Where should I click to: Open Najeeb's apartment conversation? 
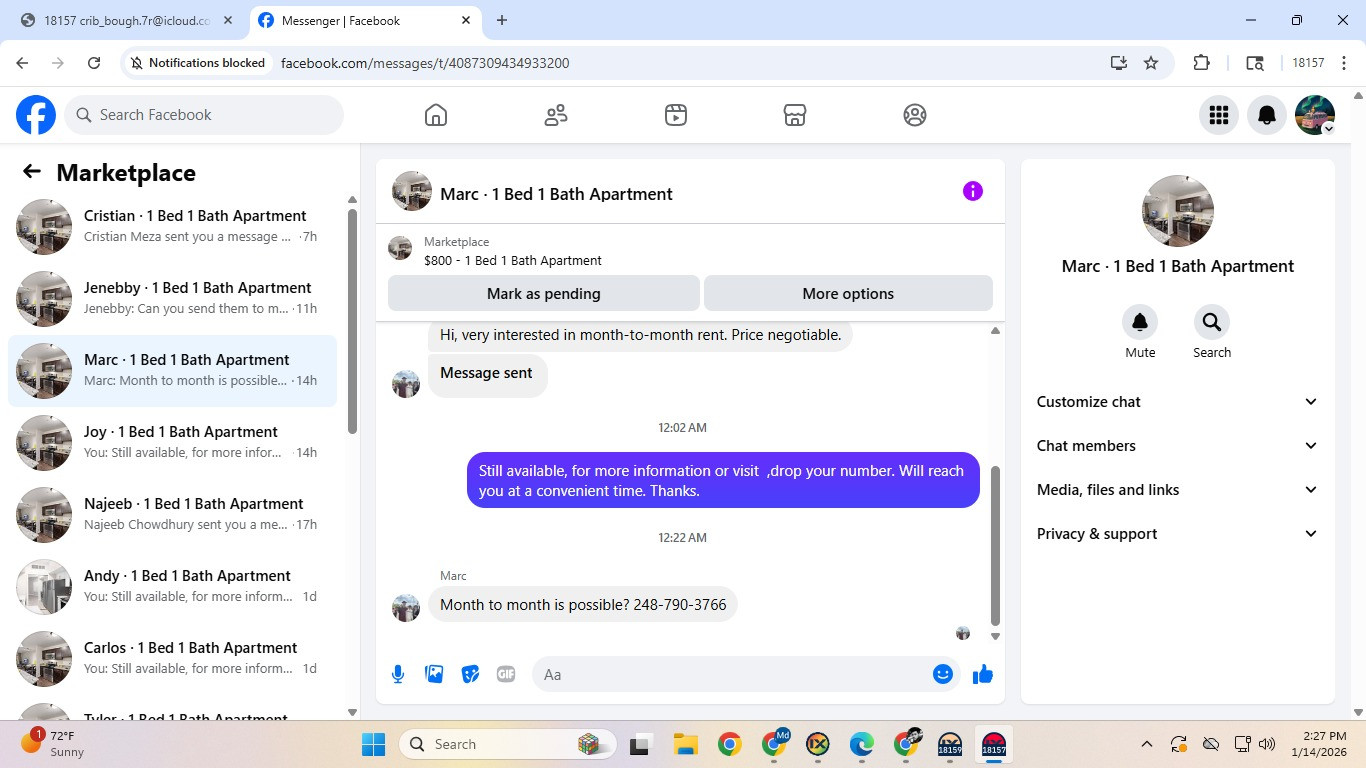coord(172,515)
